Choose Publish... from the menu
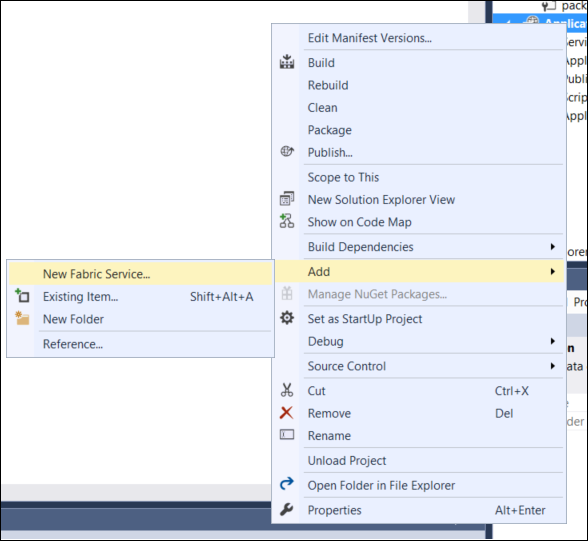This screenshot has width=588, height=541. pos(419,153)
